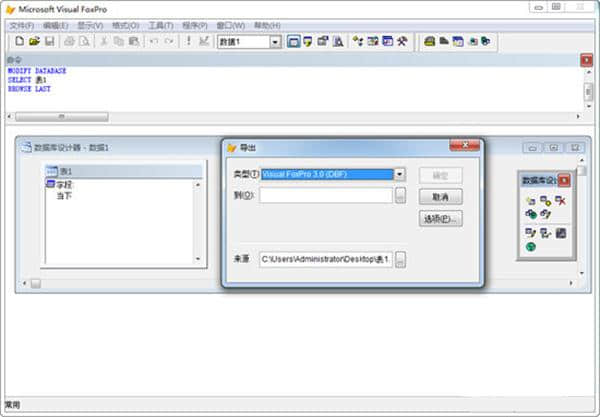Viewport: 600px width, 417px height.
Task: Click the New Table icon in designer toolbar
Action: 531,201
